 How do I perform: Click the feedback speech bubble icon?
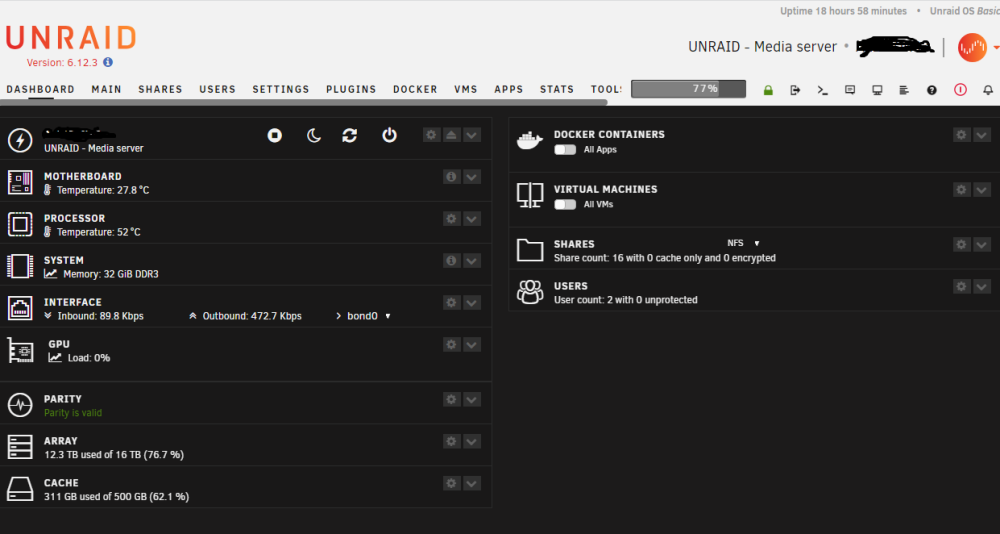tap(850, 90)
